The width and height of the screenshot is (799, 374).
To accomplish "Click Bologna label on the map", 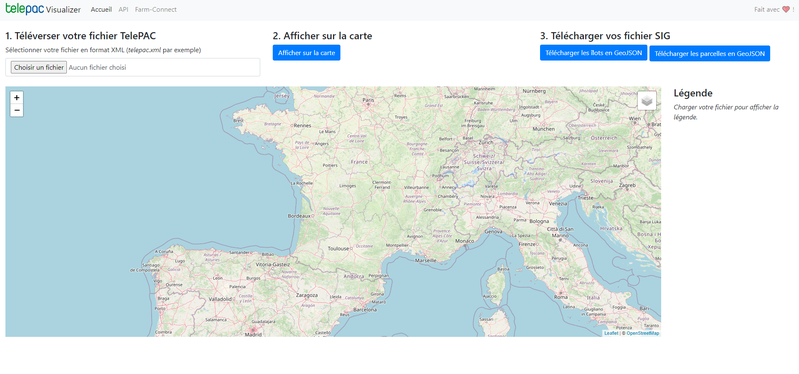I will 539,222.
